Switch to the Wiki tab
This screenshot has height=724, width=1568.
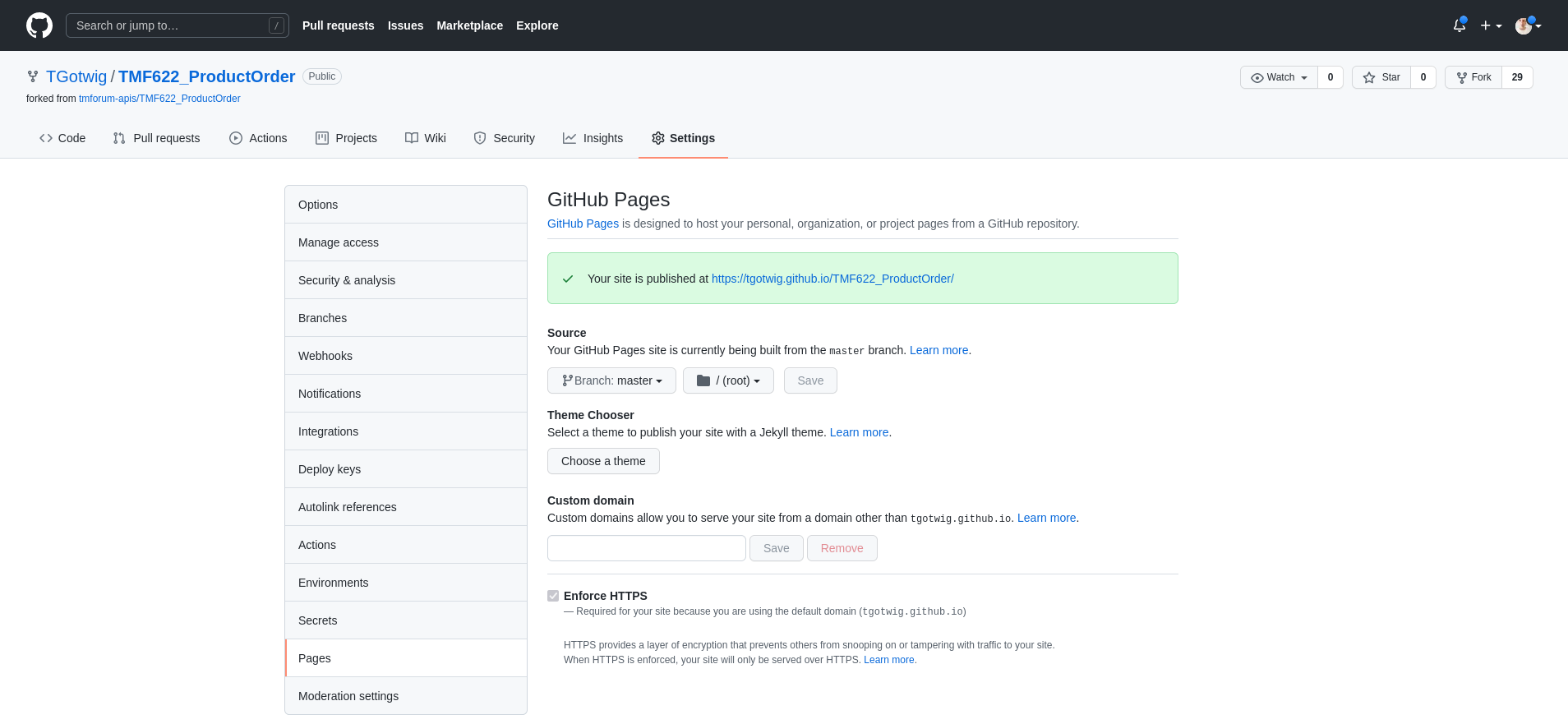point(426,138)
